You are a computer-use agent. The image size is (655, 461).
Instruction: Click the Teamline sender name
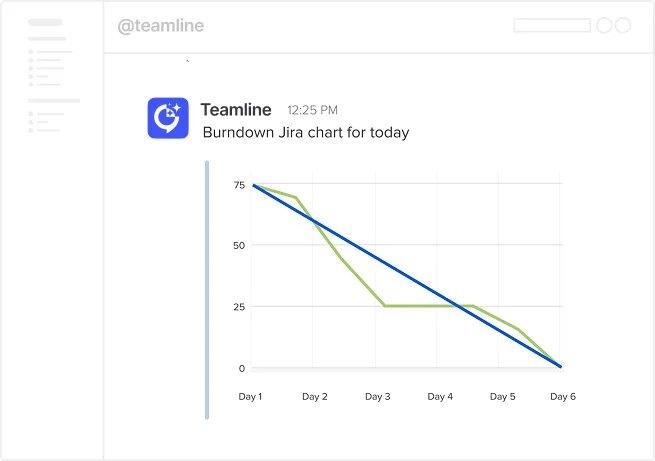pyautogui.click(x=237, y=109)
